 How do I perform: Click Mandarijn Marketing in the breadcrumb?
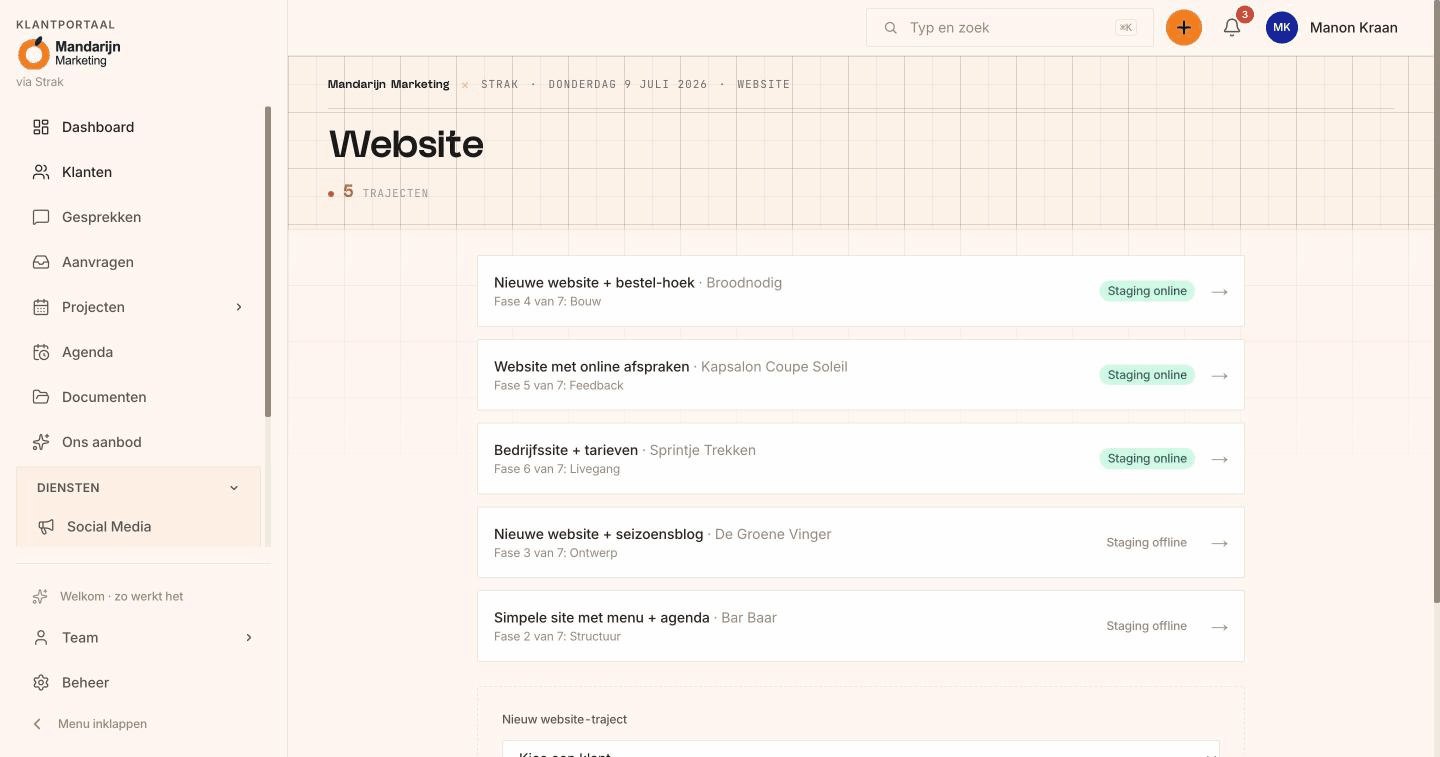(x=388, y=84)
